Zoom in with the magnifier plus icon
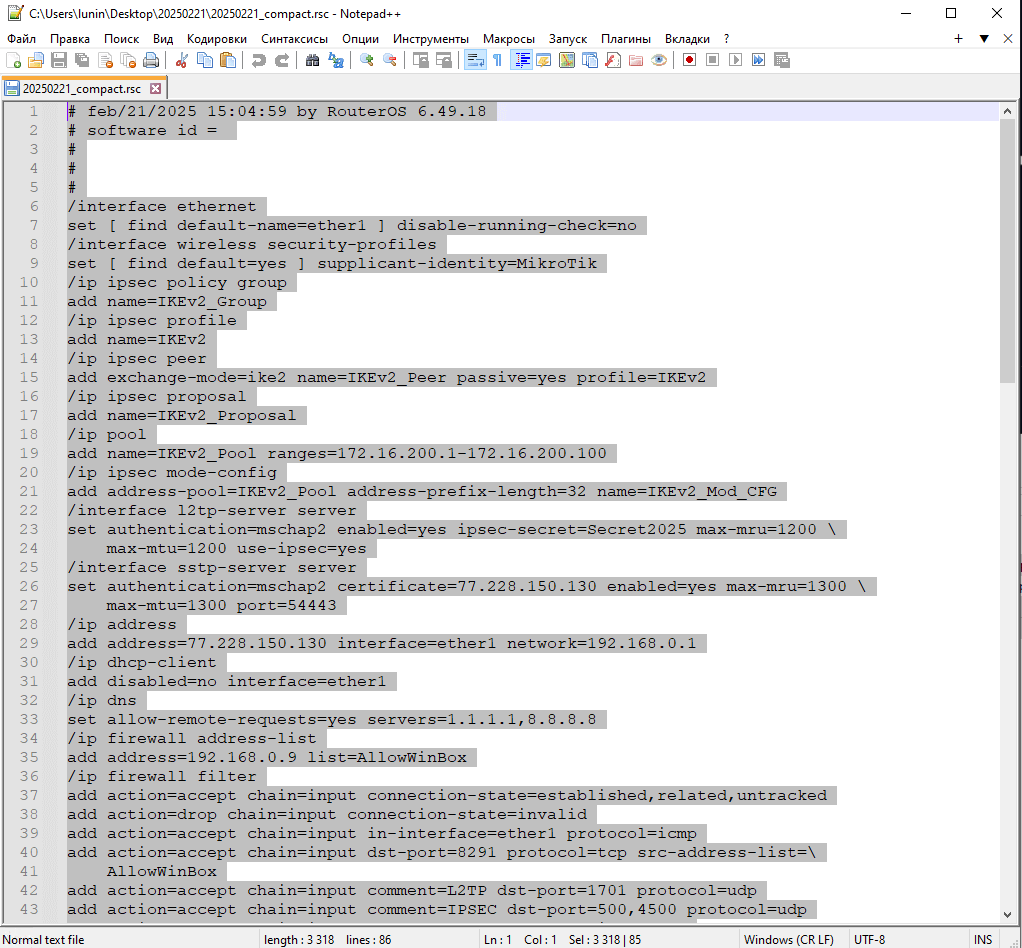 pyautogui.click(x=367, y=61)
